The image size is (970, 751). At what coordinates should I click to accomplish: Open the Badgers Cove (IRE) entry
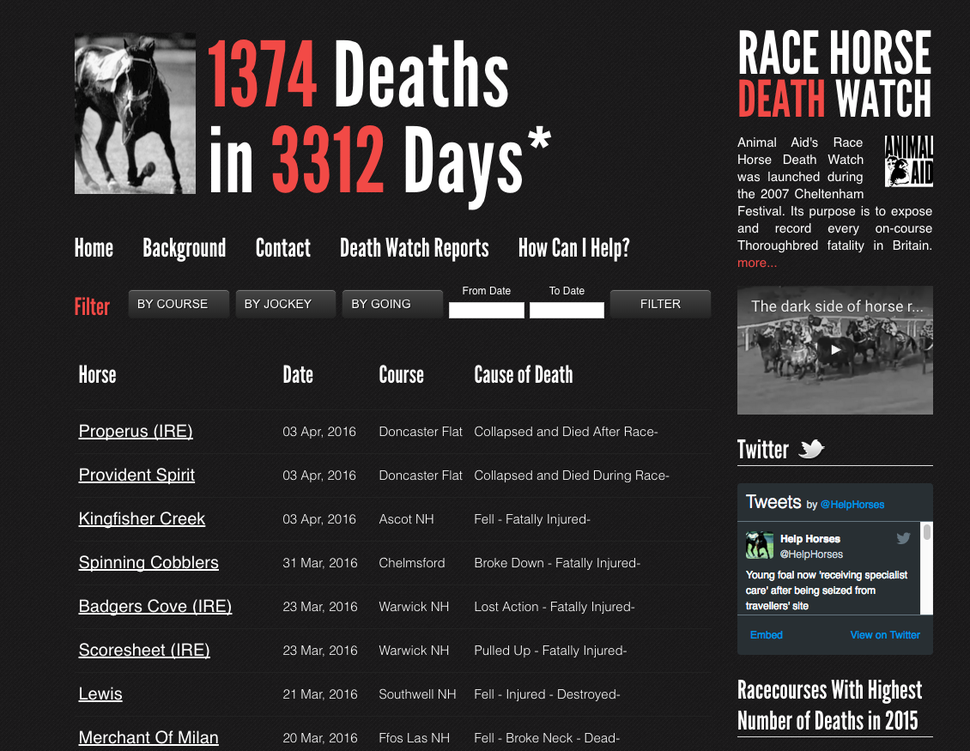point(155,606)
